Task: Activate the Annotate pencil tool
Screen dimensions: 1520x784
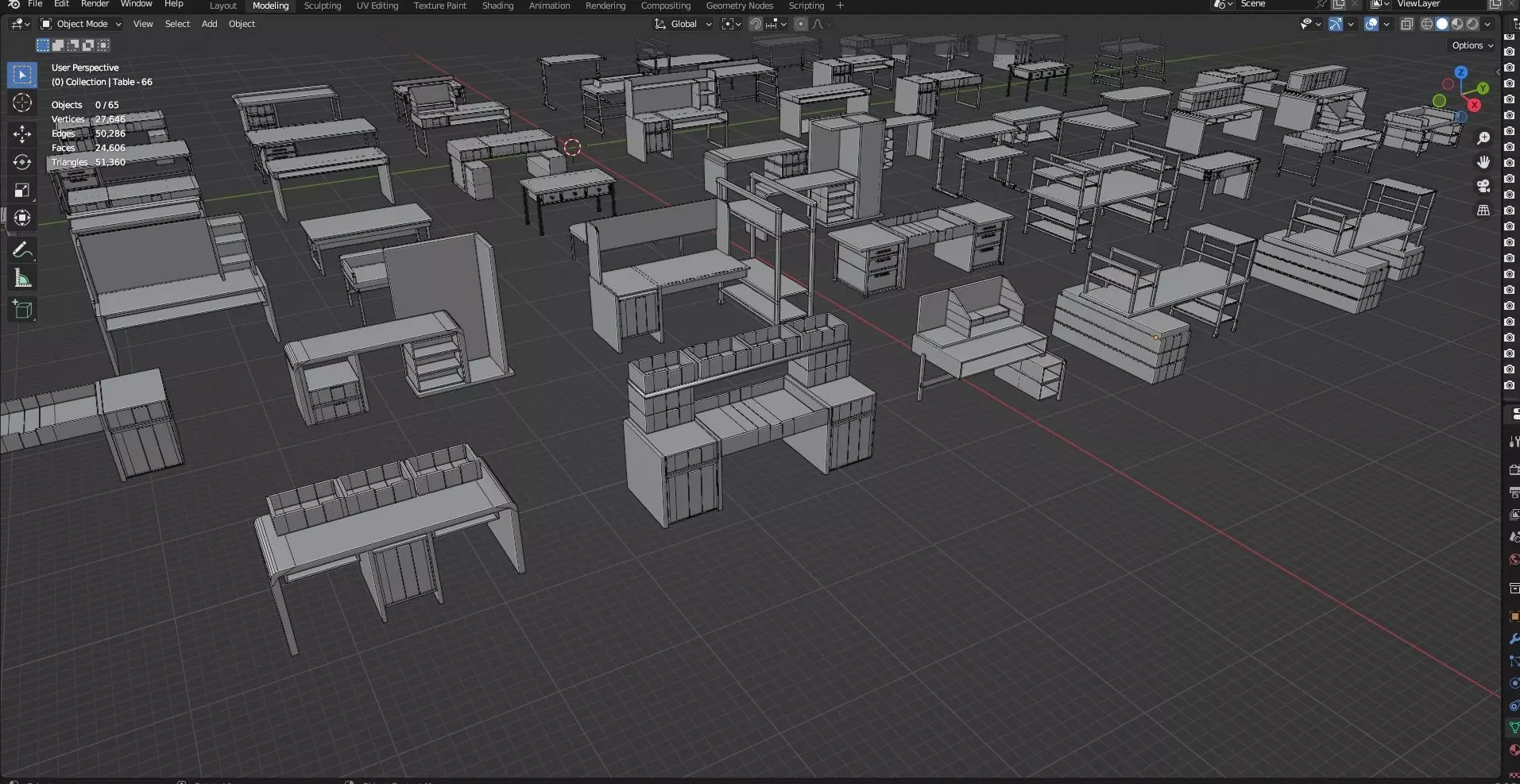Action: coord(22,250)
